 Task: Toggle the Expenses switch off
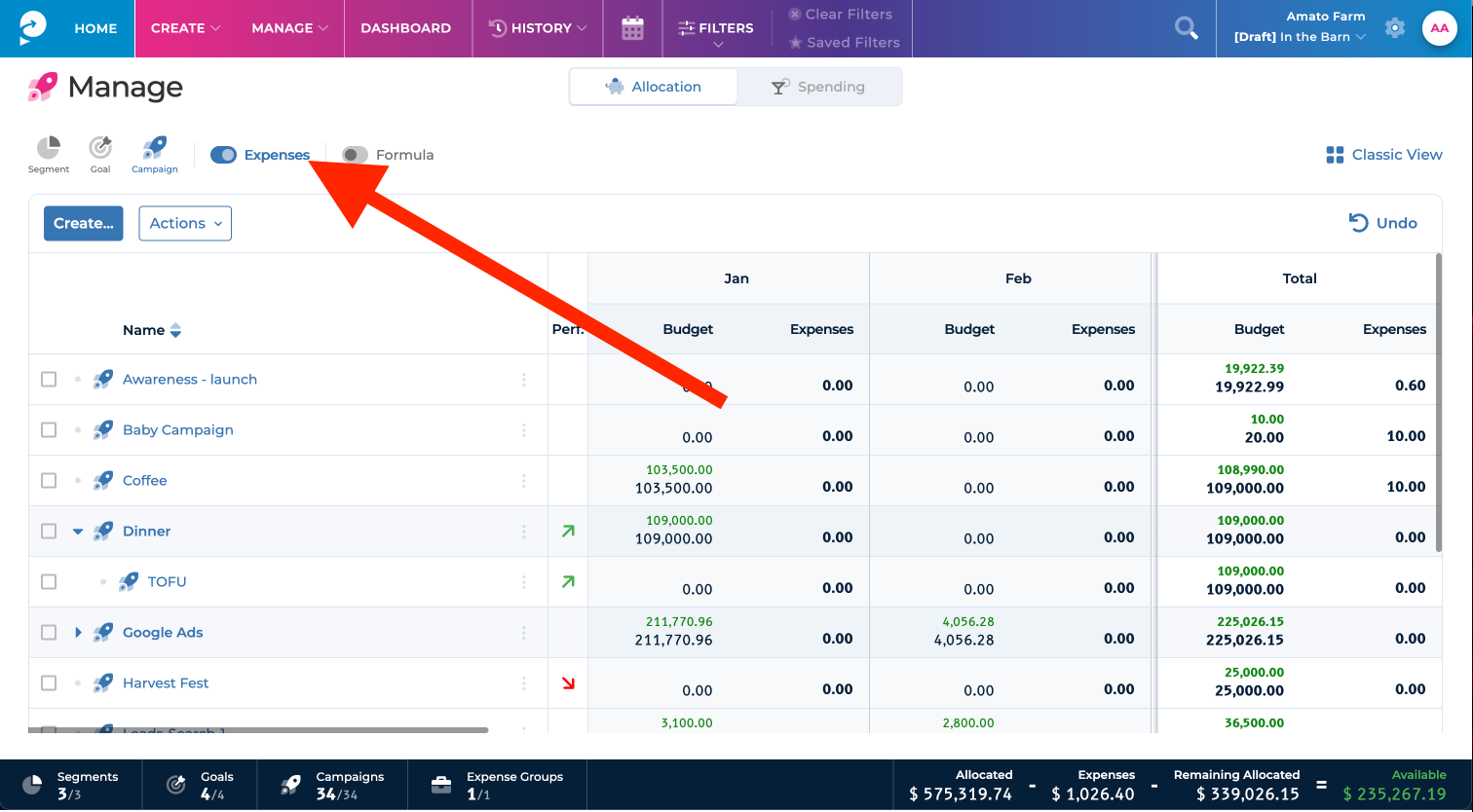click(223, 155)
